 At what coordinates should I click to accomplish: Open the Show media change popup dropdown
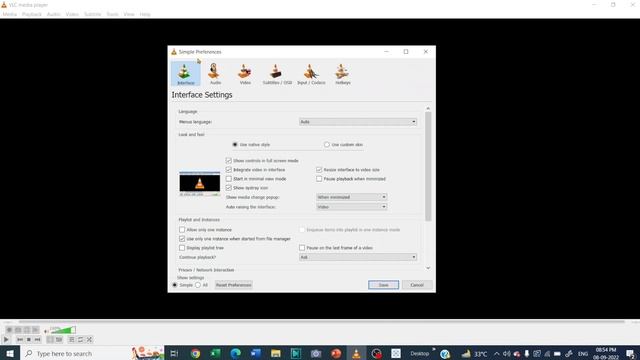351,197
